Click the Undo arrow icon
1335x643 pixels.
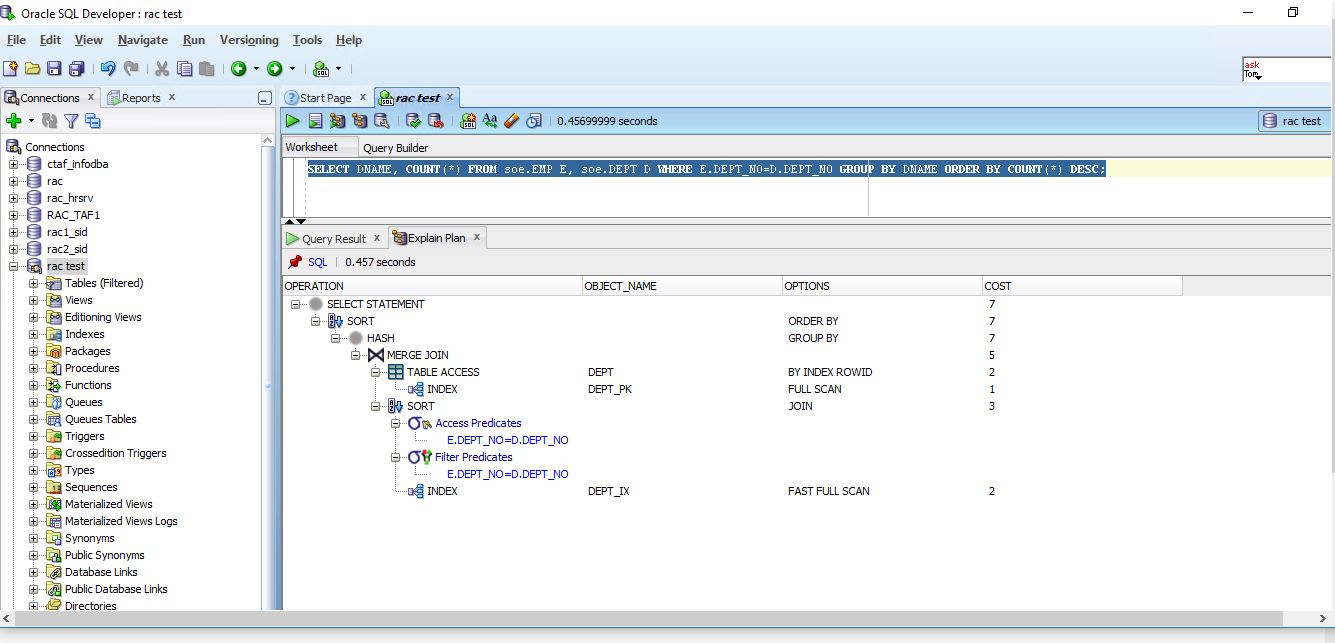[x=108, y=69]
